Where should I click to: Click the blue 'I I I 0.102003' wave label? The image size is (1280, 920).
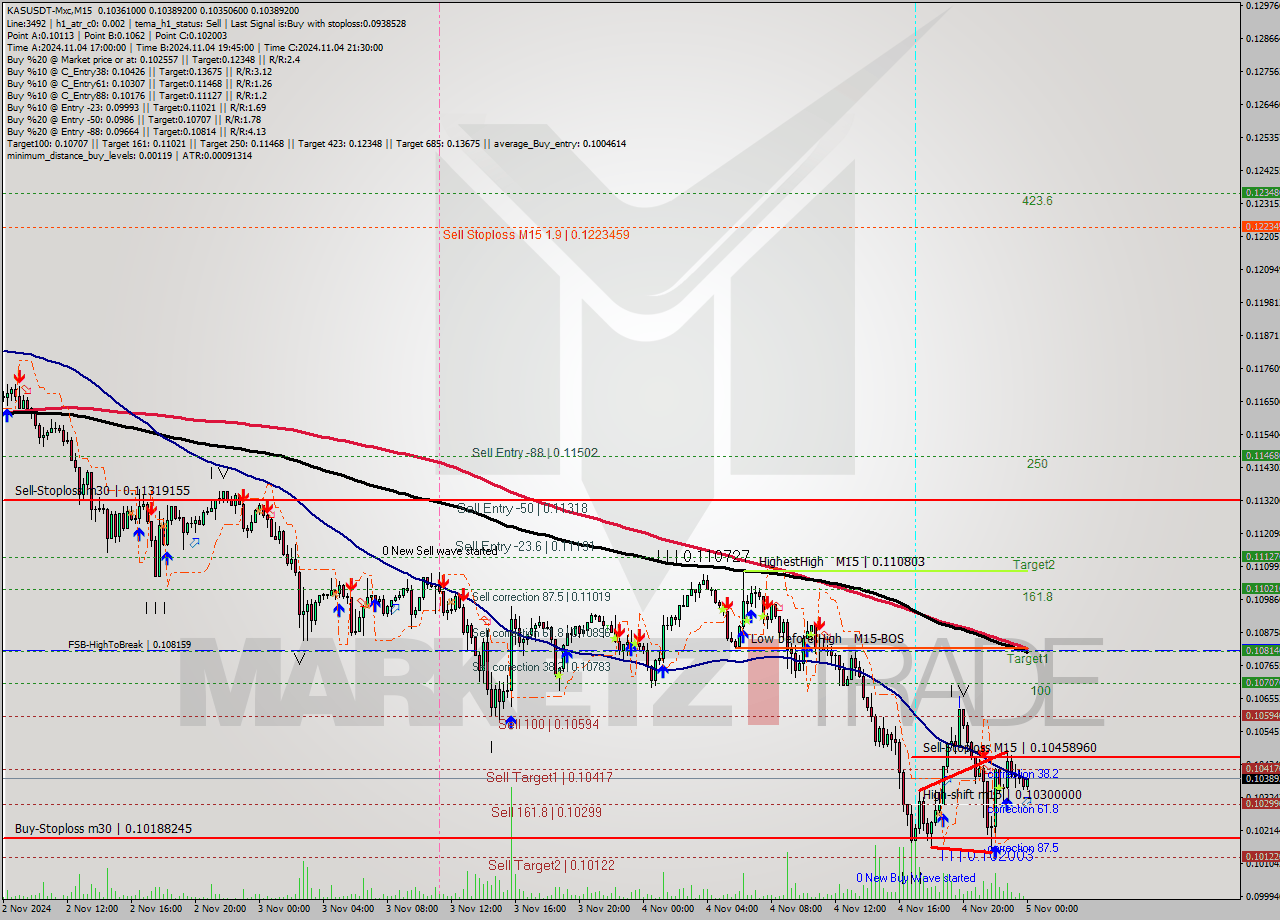pos(986,857)
